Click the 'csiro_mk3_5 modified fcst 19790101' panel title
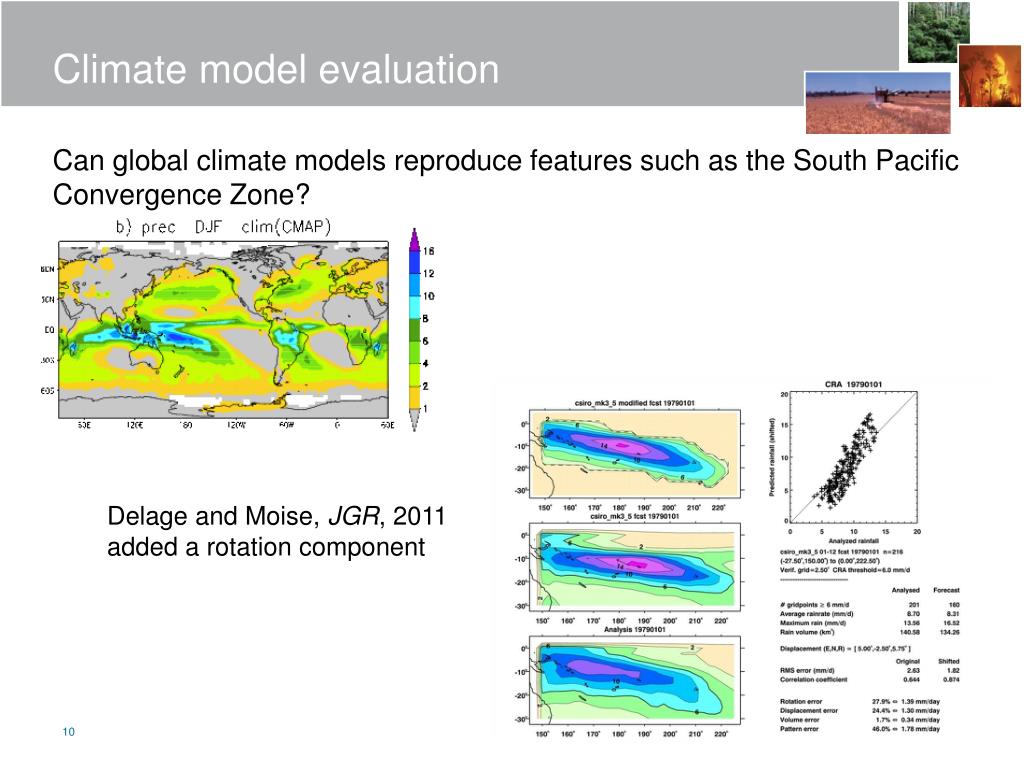1024x768 pixels. [634, 403]
